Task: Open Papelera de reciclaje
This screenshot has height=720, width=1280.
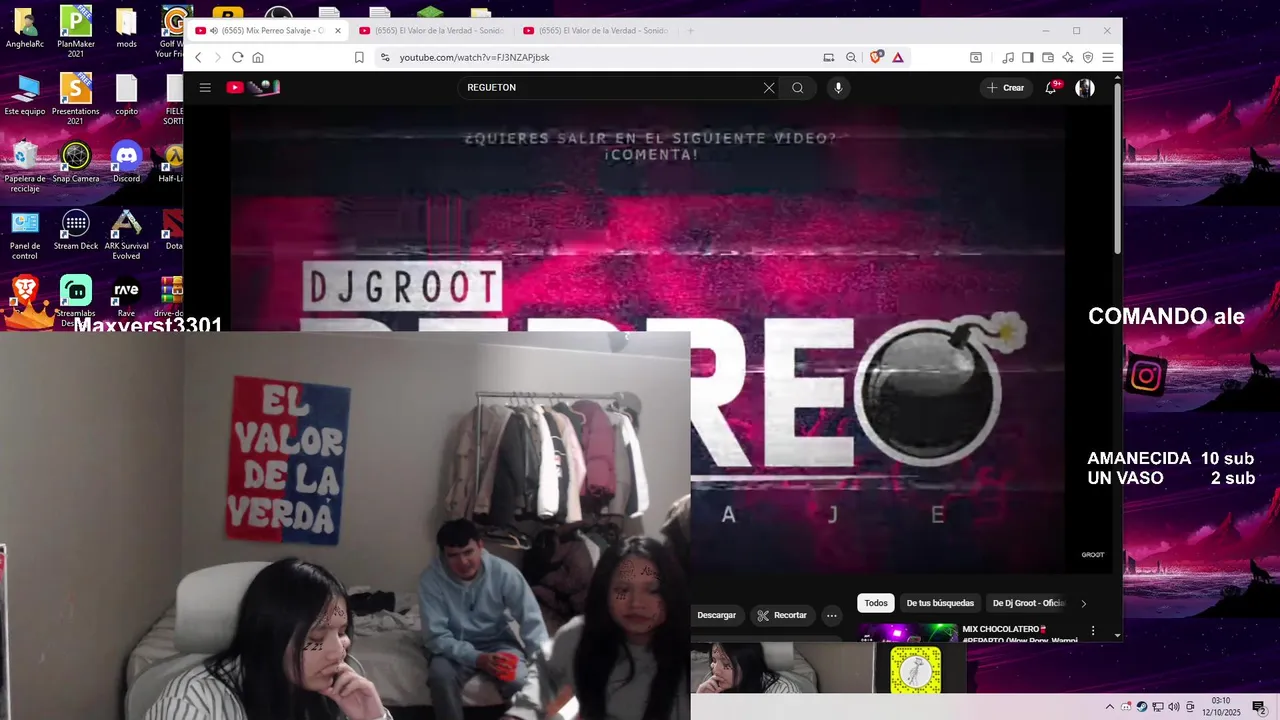Action: [x=25, y=166]
